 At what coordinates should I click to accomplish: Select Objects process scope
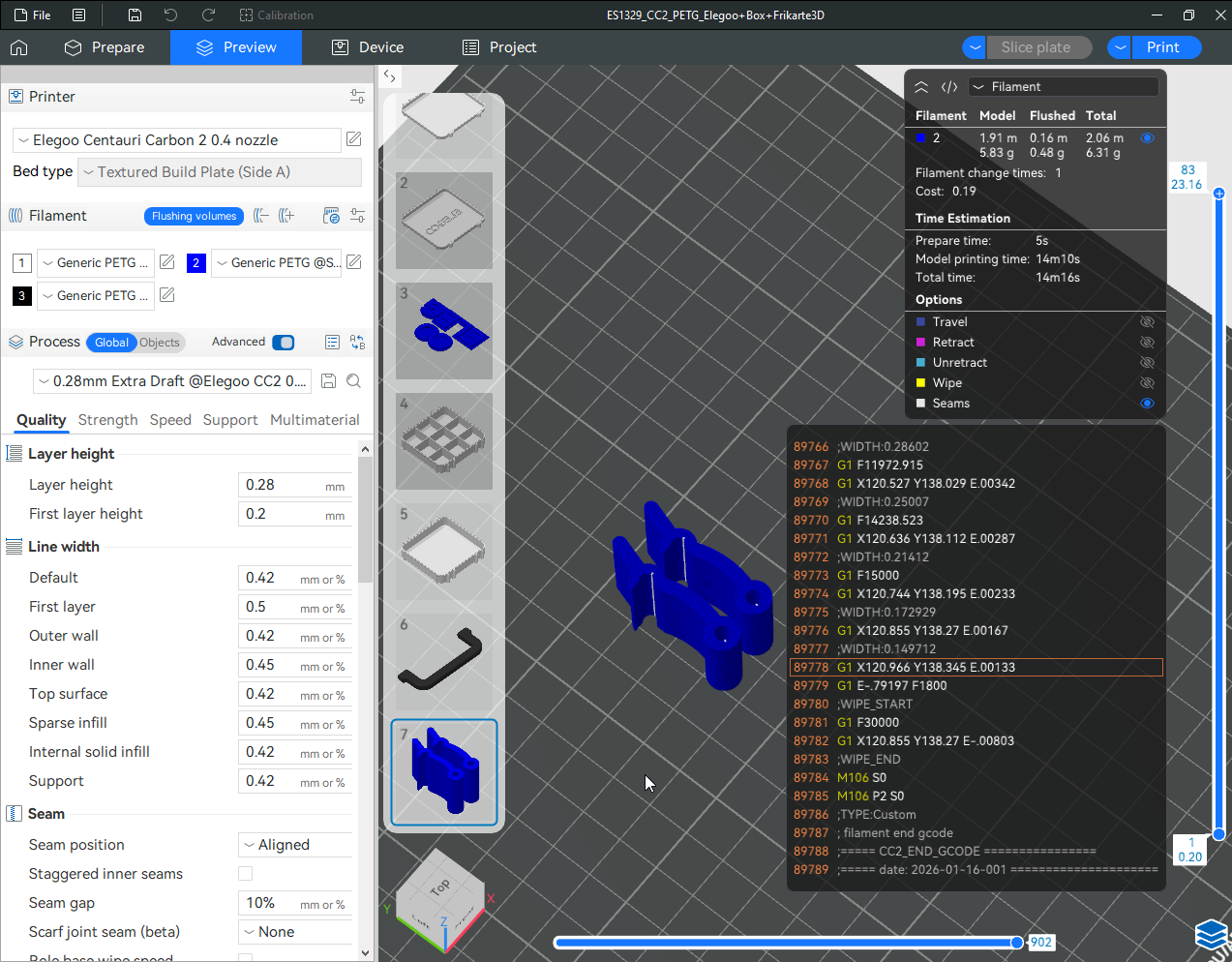[160, 343]
